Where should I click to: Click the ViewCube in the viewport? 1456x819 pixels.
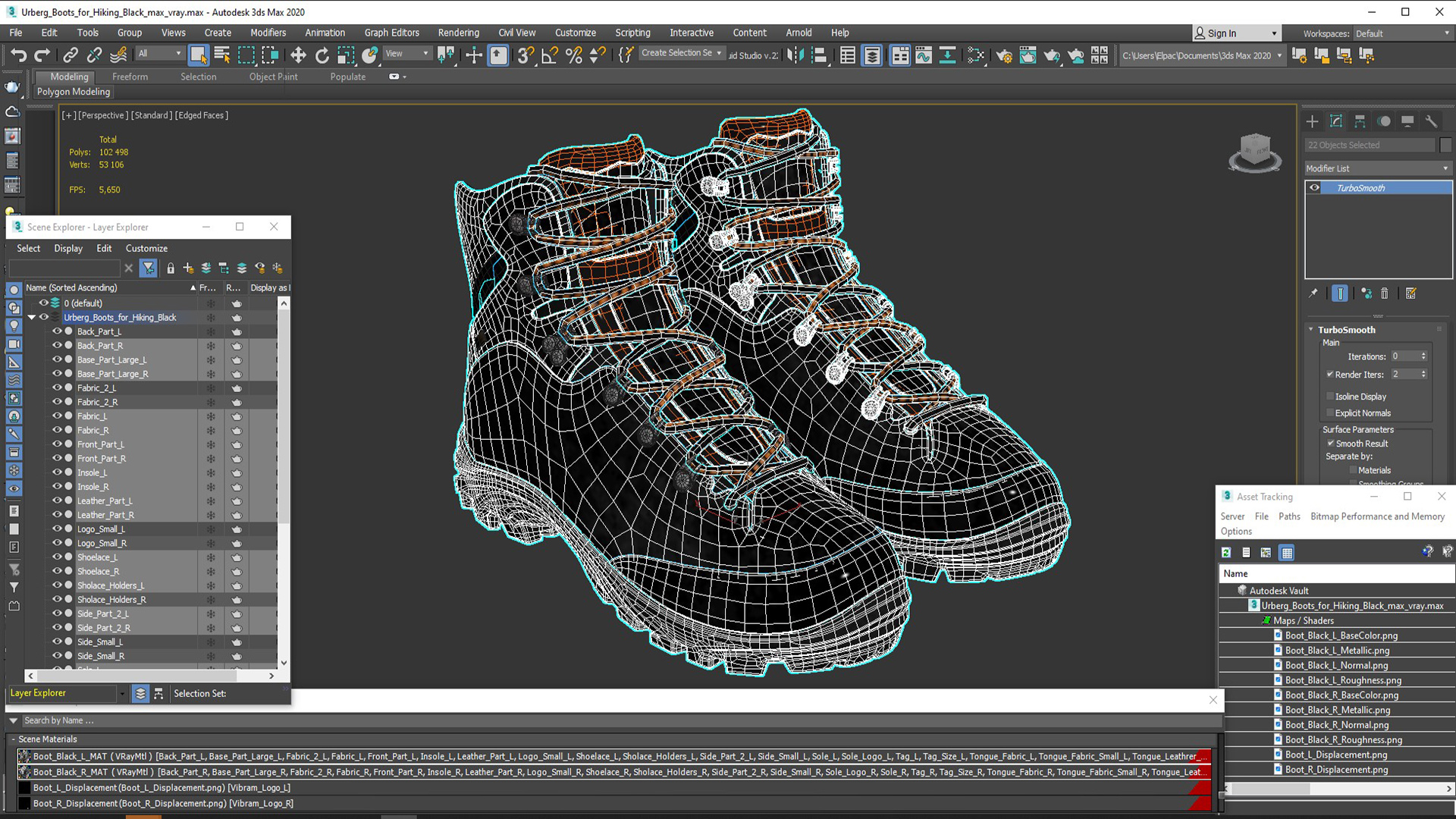[1255, 152]
